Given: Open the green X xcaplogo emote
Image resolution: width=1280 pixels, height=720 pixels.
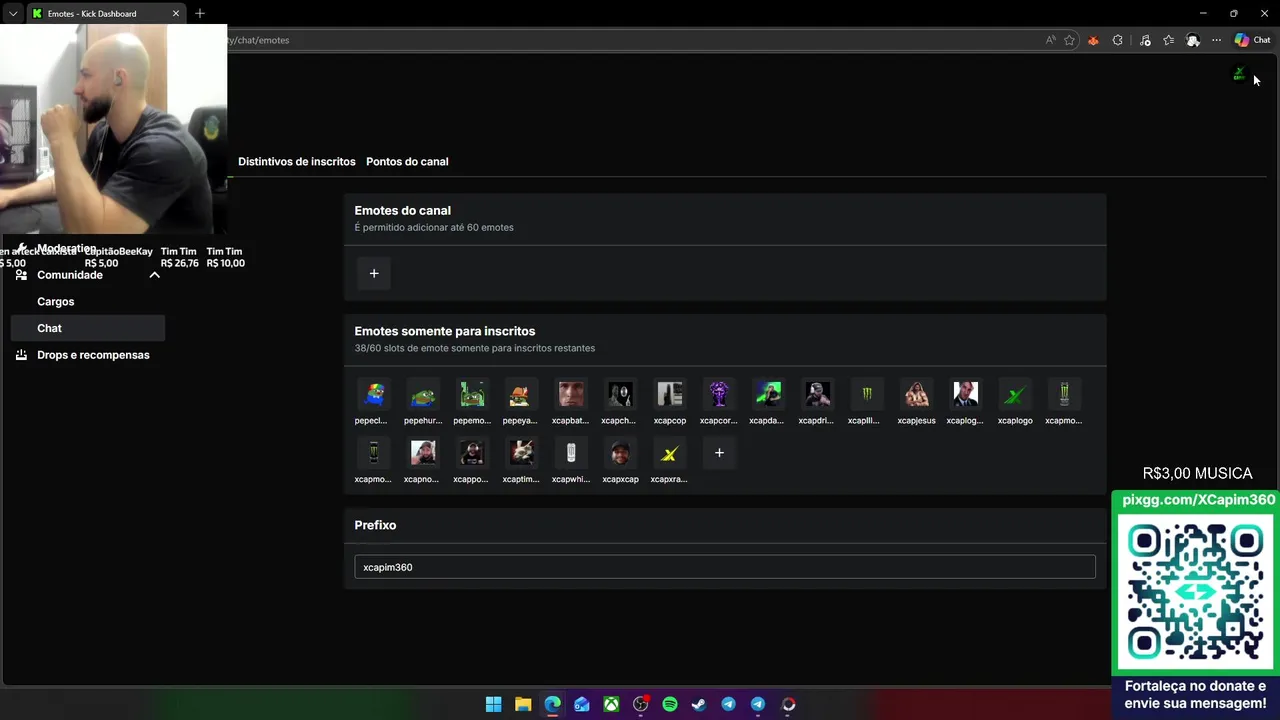Looking at the screenshot, I should pyautogui.click(x=1015, y=394).
